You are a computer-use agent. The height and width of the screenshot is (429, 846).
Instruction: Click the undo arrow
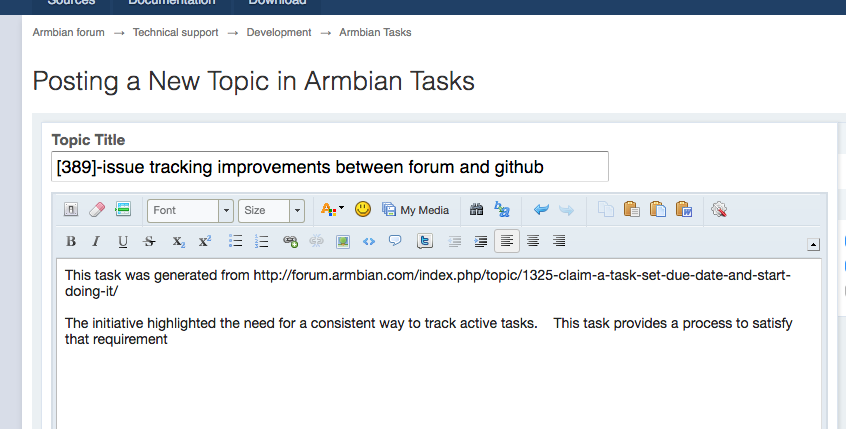541,210
